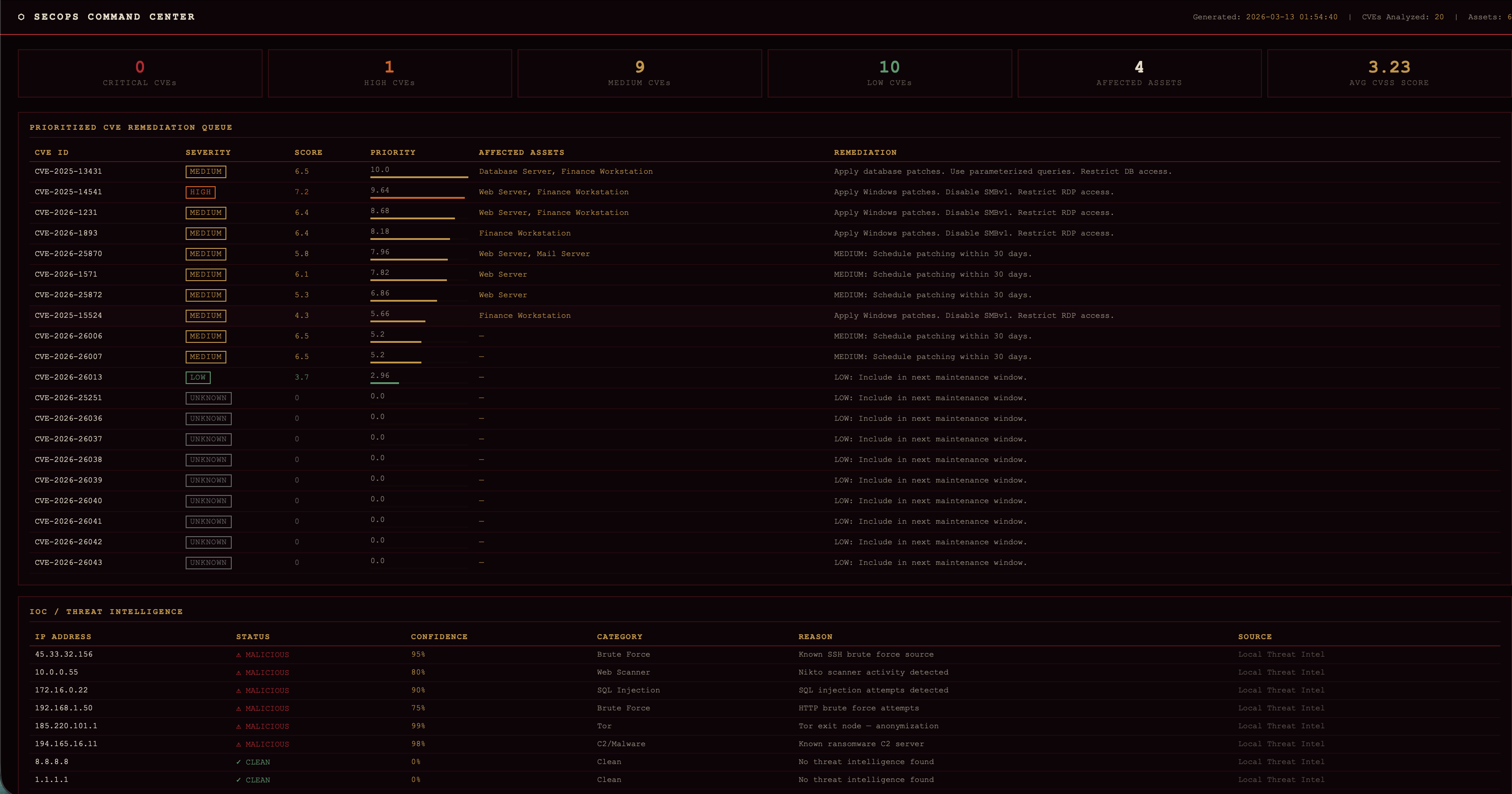Click the HIGH badge on CVE-2025-14541
The width and height of the screenshot is (1512, 794).
point(200,192)
